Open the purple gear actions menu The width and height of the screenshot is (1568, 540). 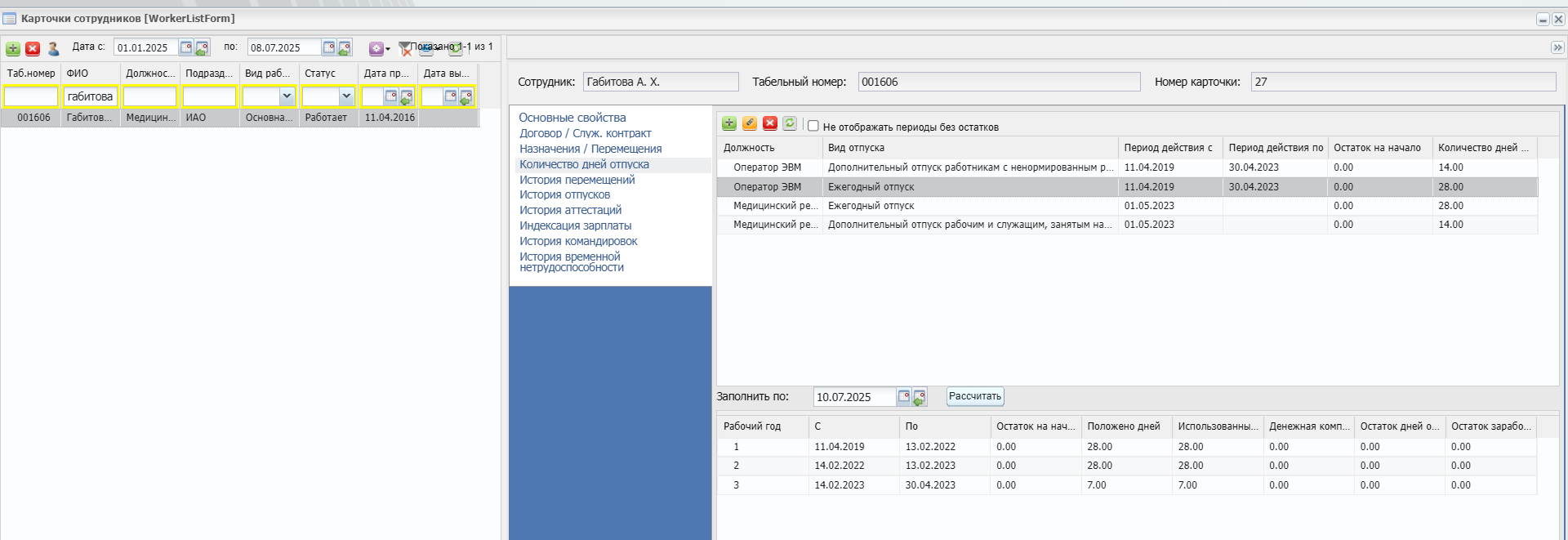coord(378,48)
